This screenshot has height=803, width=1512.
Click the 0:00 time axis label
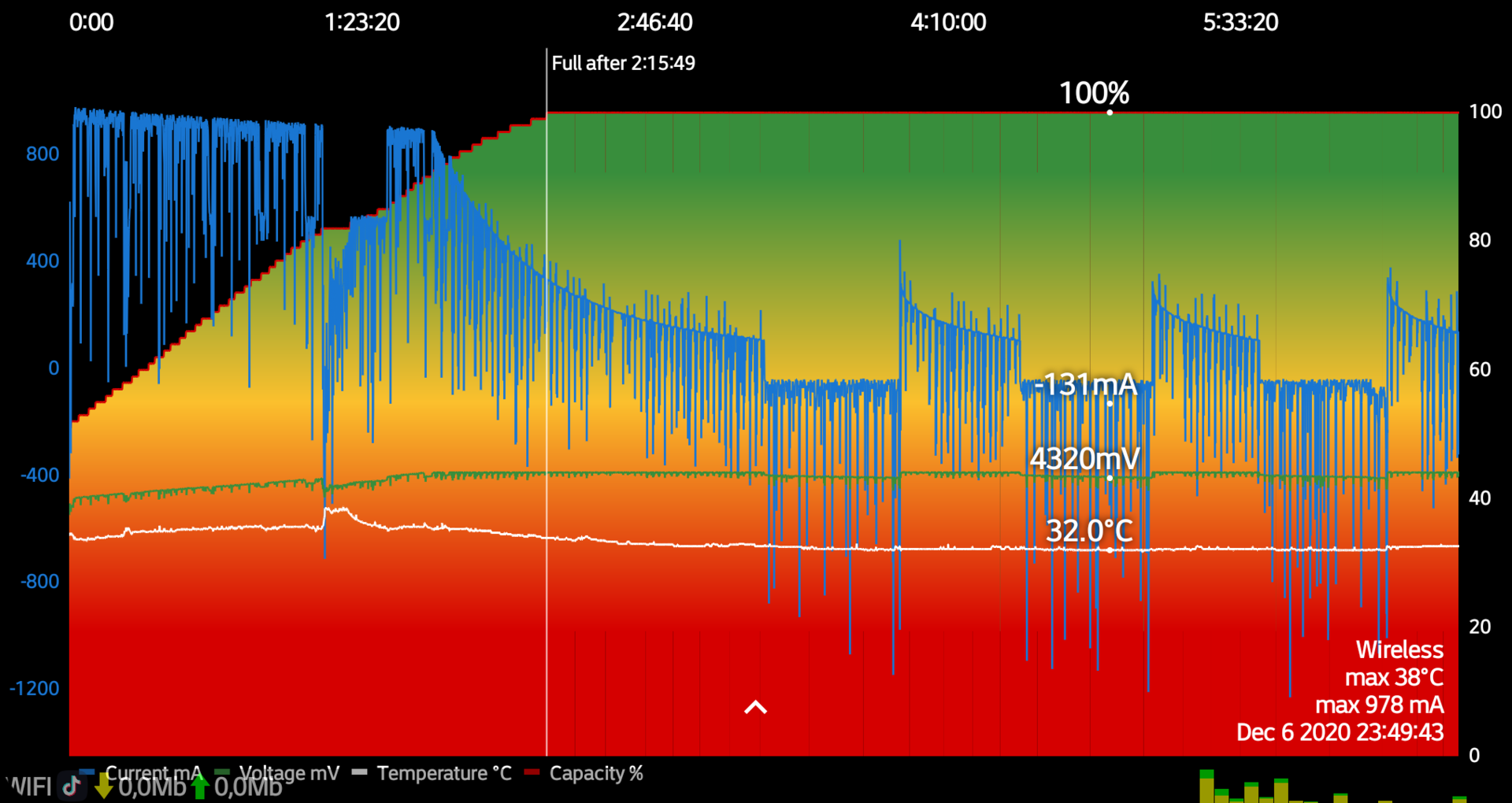(x=91, y=22)
